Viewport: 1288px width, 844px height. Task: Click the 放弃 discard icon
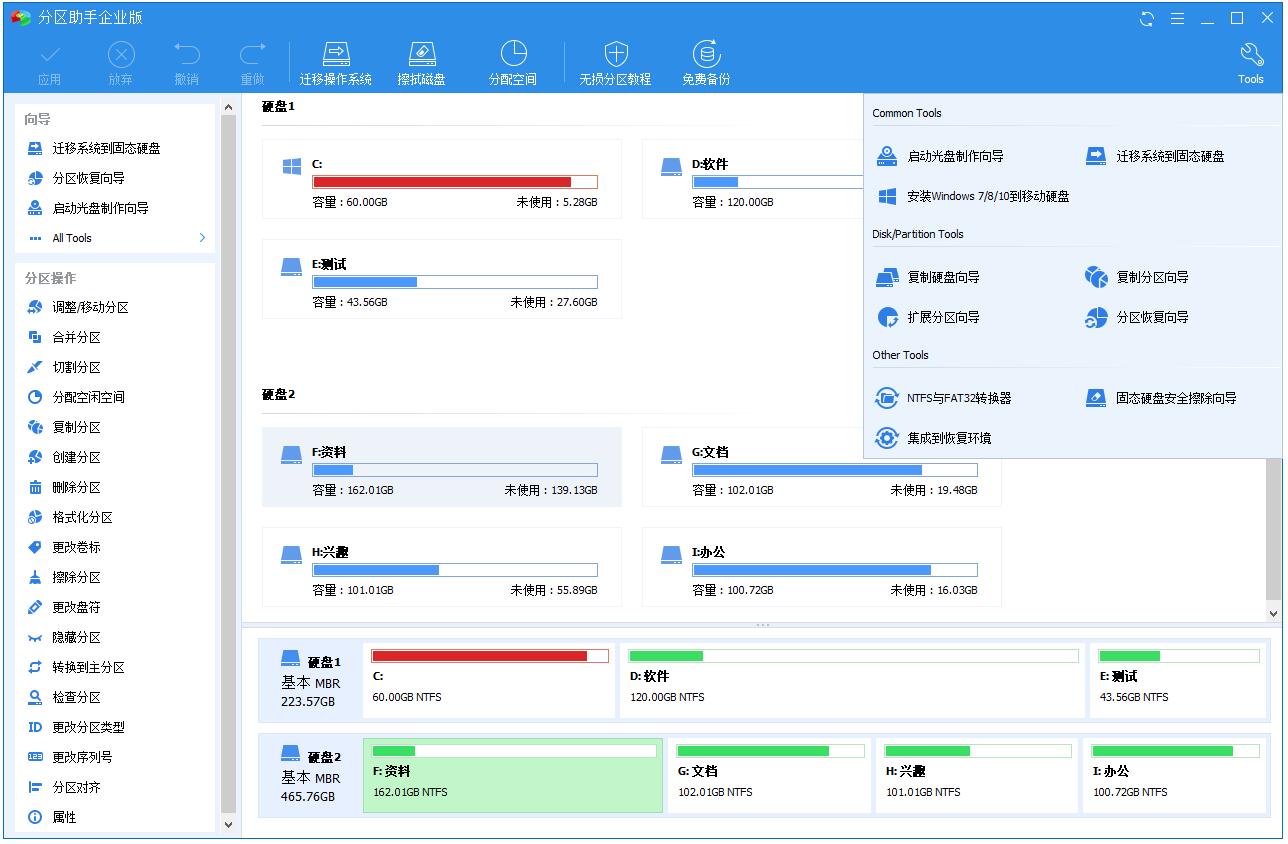point(120,63)
